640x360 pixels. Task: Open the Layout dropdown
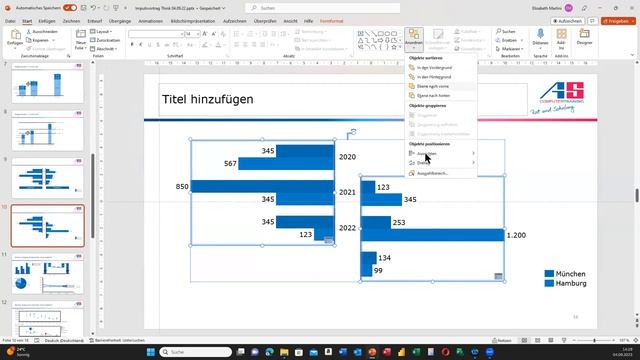coord(101,31)
